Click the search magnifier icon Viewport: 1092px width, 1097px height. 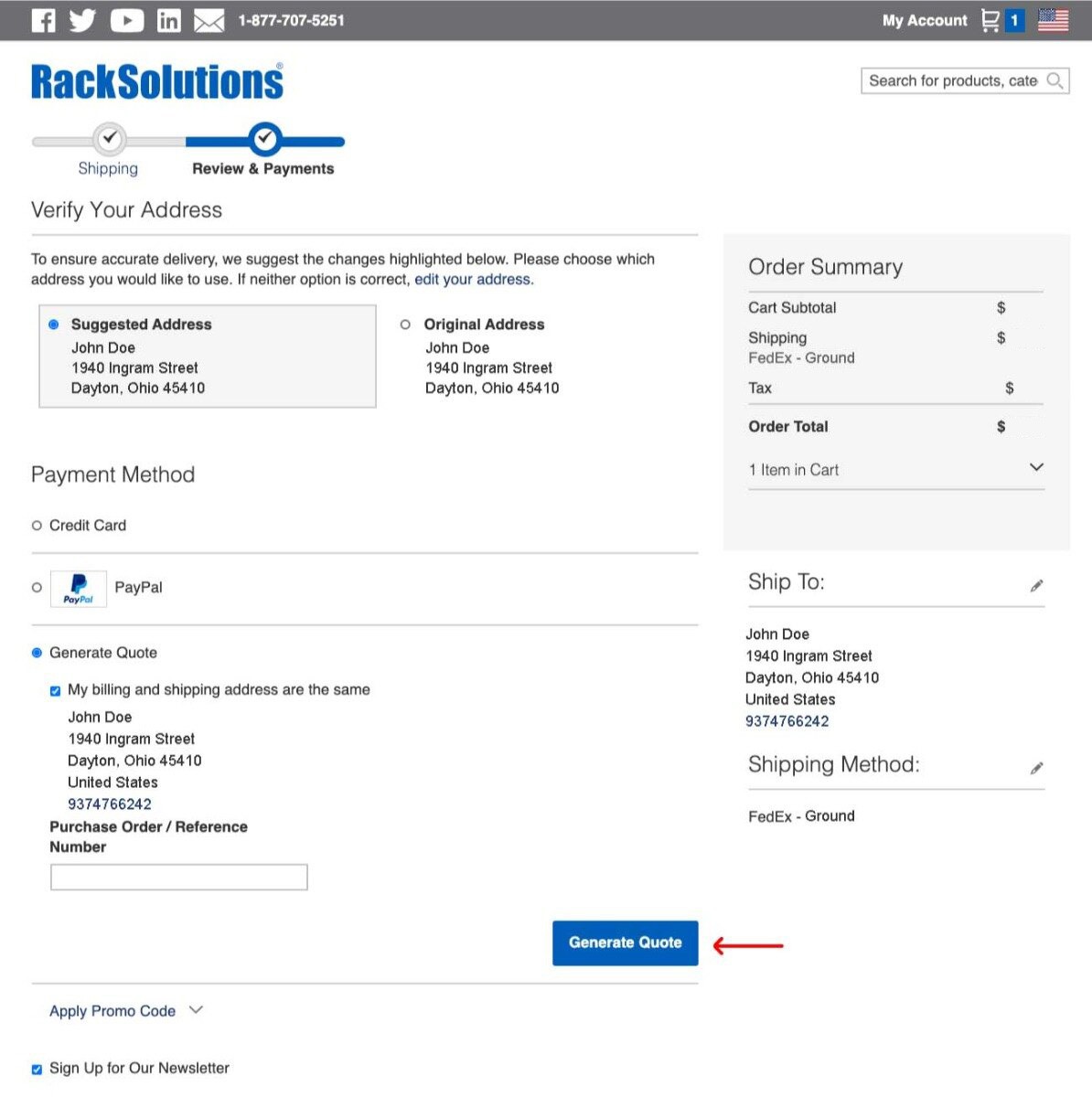tap(1055, 80)
